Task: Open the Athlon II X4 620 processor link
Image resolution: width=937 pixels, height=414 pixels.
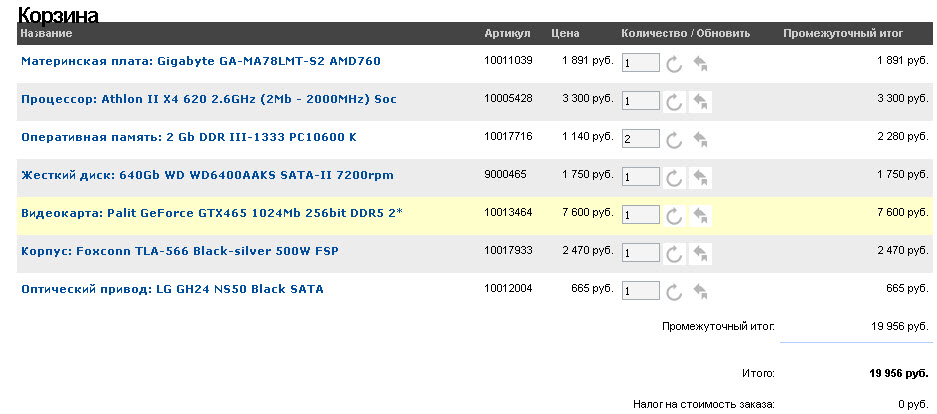Action: pyautogui.click(x=209, y=99)
